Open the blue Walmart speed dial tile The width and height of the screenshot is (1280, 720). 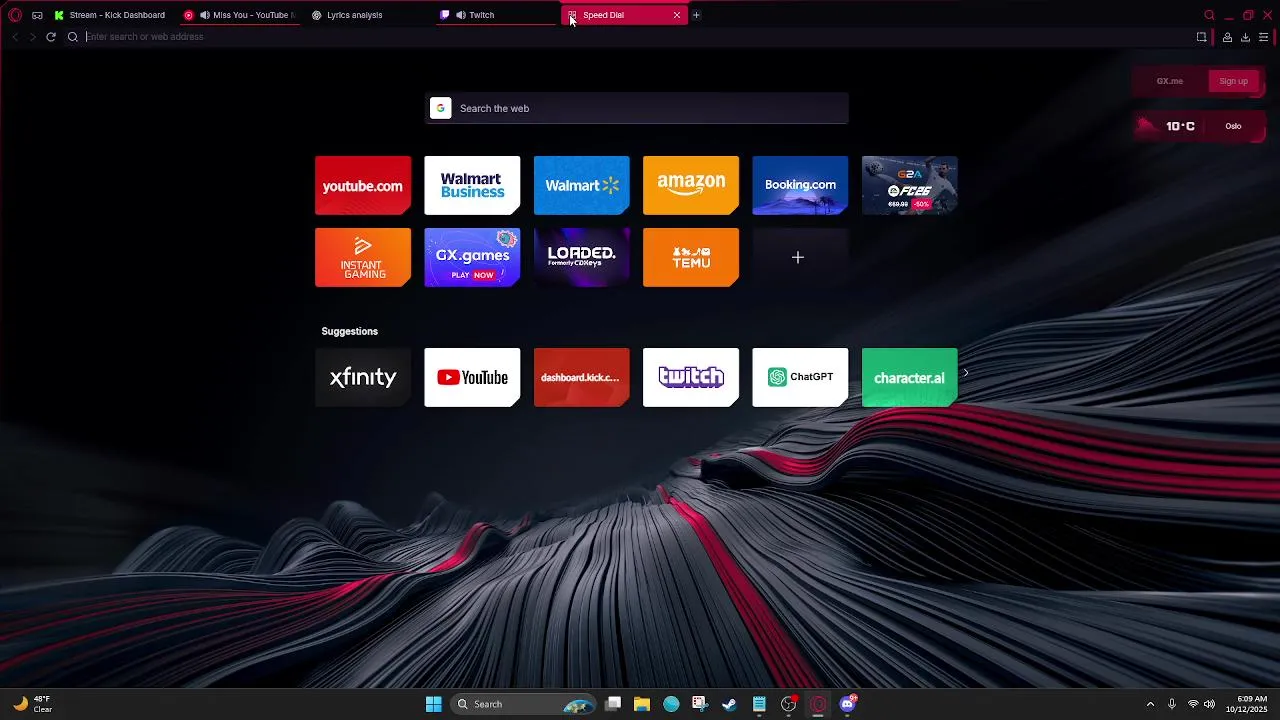582,185
